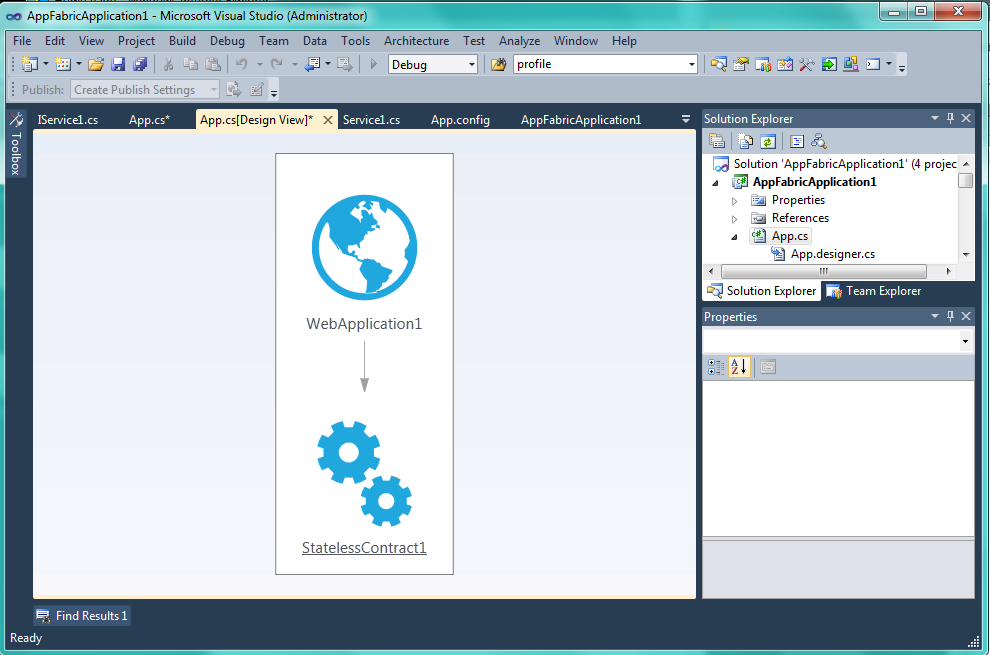The image size is (990, 655).
Task: Click the StatelessContract1 link in the designer
Action: pos(364,548)
